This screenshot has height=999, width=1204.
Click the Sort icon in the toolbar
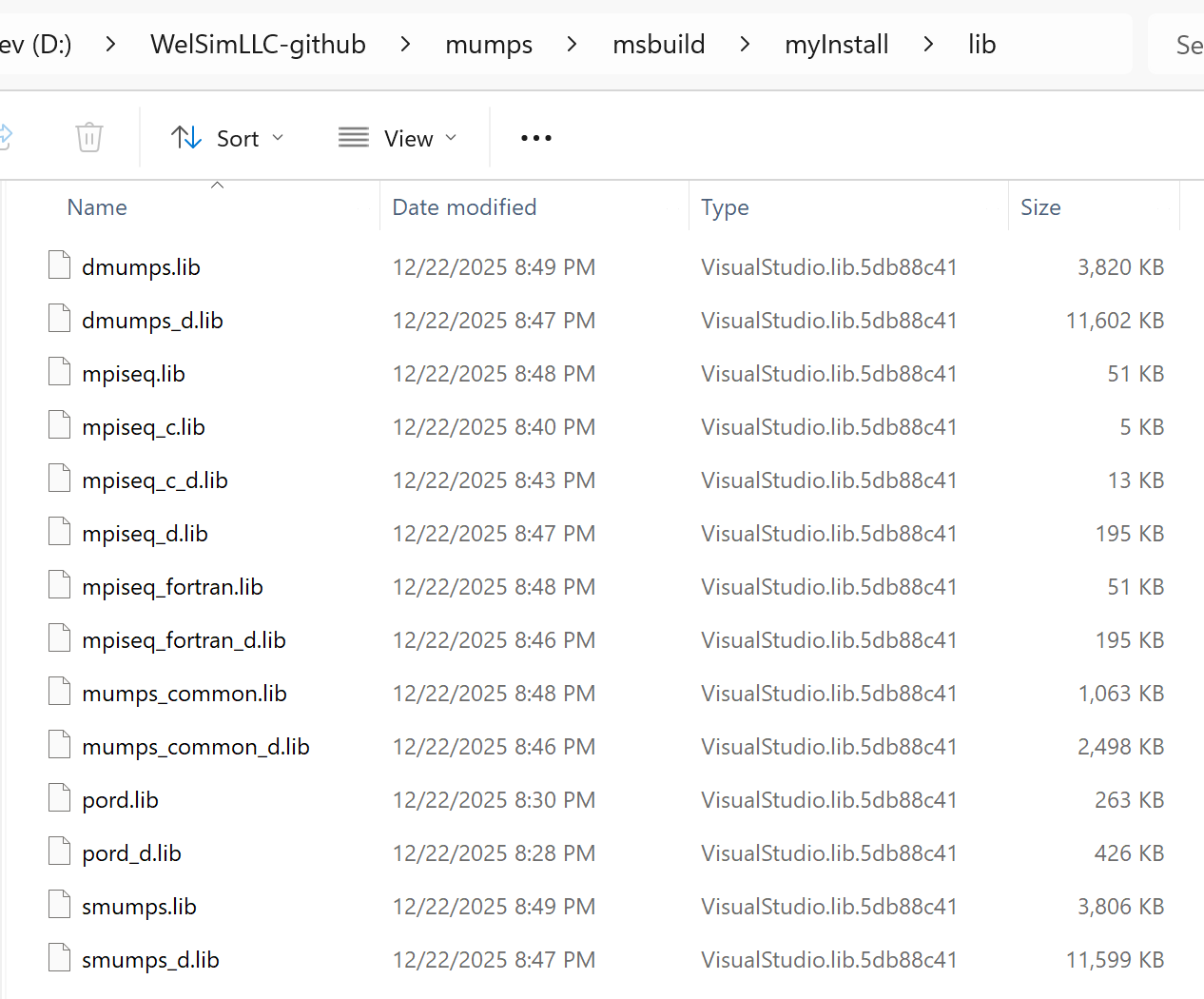click(x=186, y=137)
